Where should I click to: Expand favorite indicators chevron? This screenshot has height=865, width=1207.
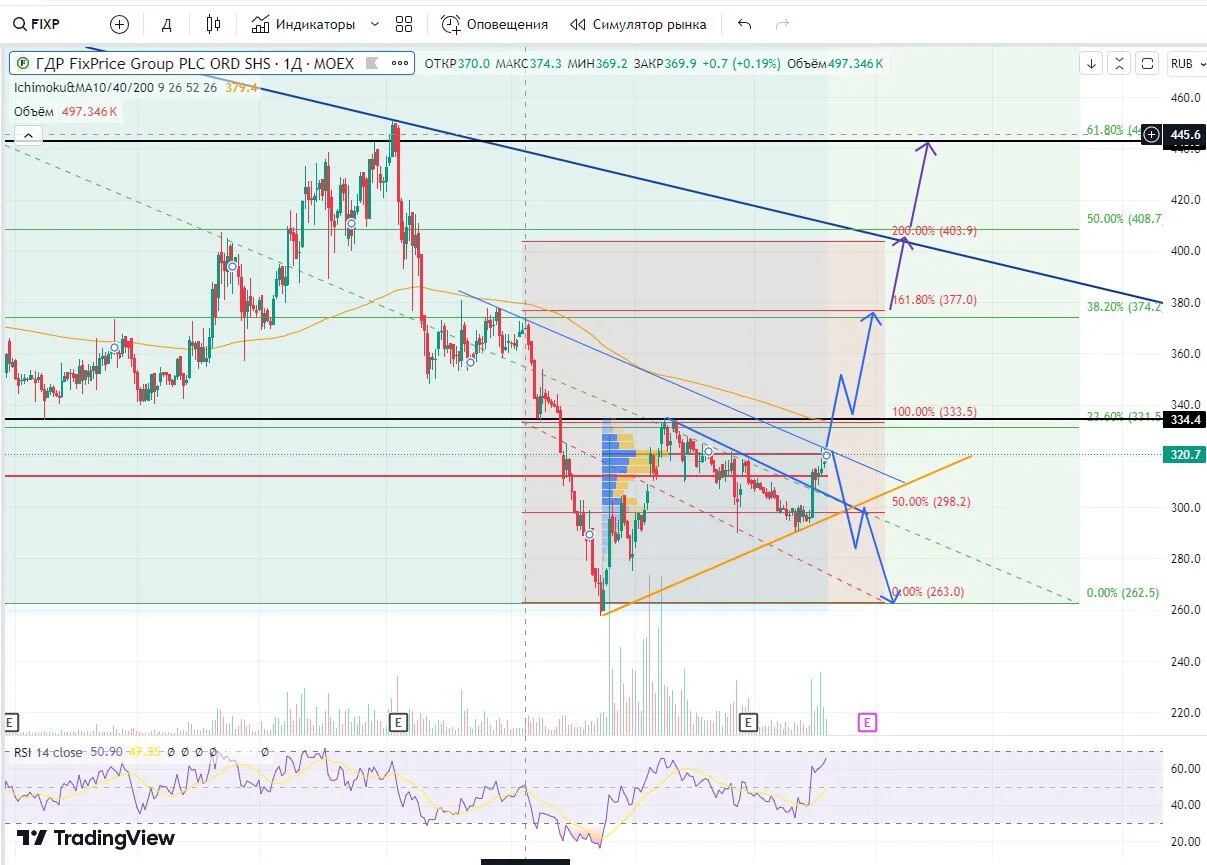point(375,24)
